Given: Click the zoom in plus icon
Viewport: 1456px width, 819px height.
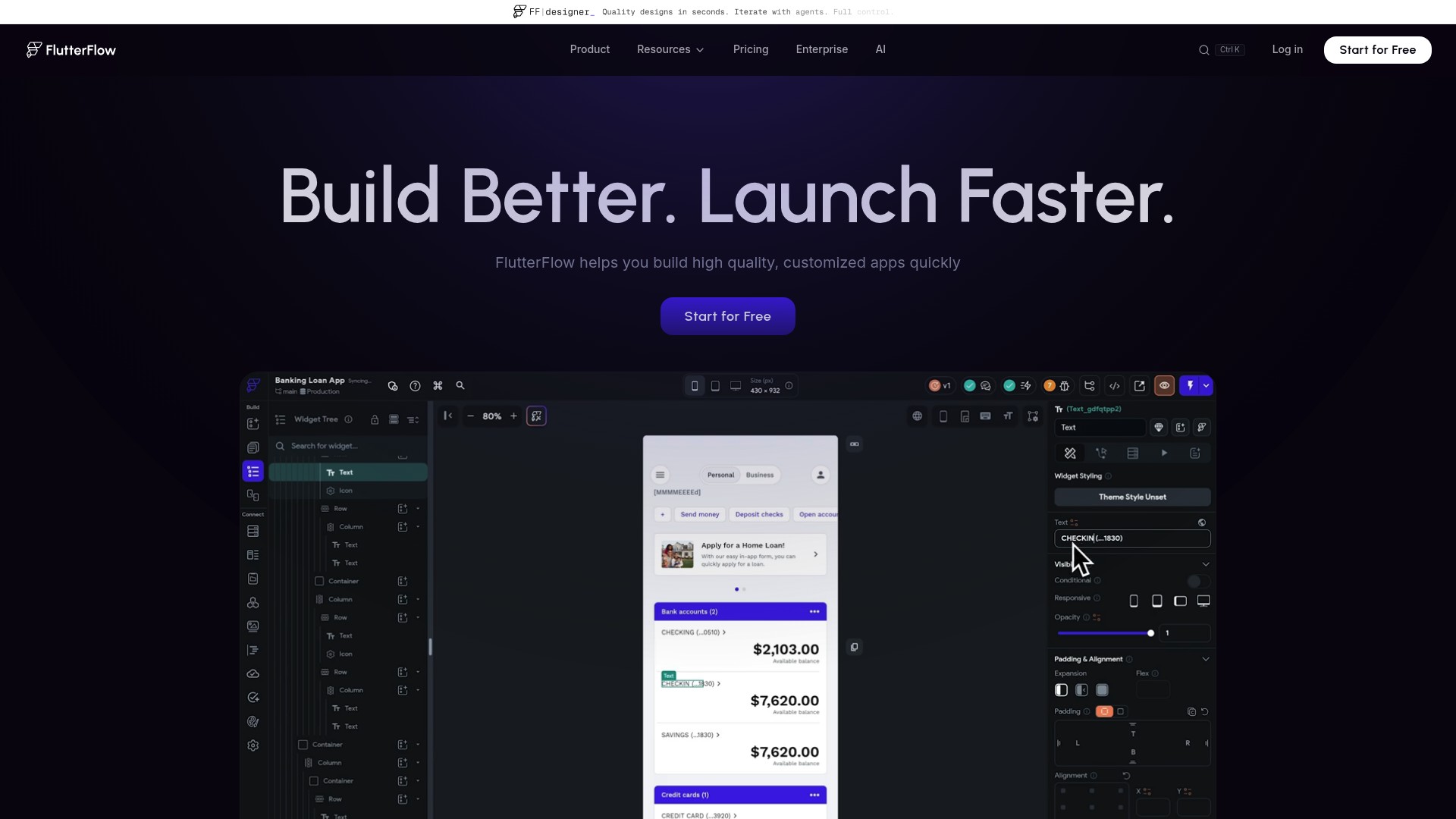Looking at the screenshot, I should pos(513,416).
